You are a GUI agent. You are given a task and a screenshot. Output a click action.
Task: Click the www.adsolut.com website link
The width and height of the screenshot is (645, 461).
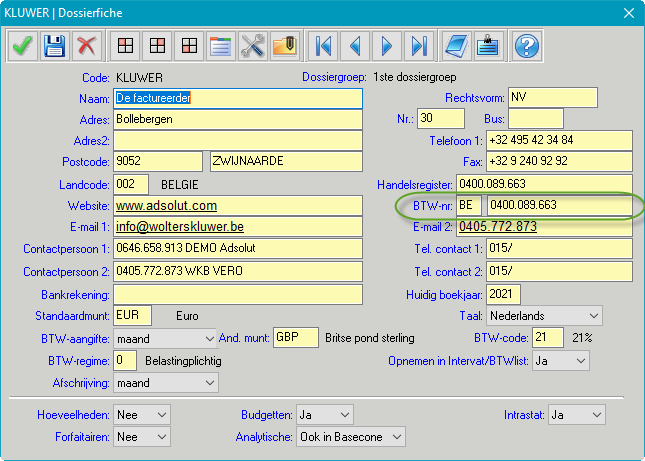click(166, 206)
